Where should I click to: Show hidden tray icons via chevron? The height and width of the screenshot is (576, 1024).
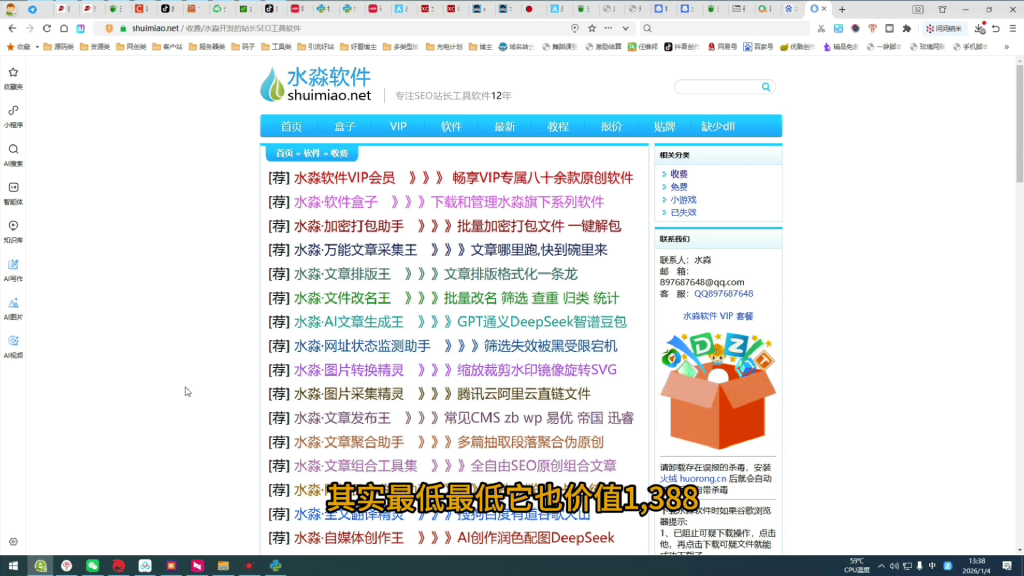click(881, 566)
